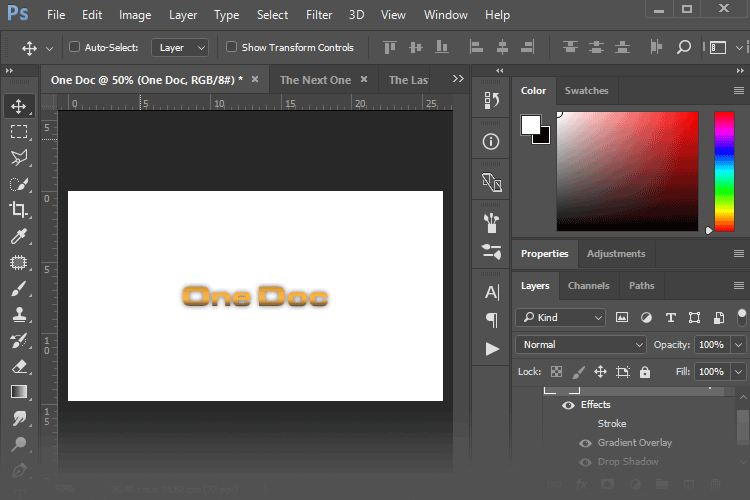Select the Polygonal Lasso tool
The height and width of the screenshot is (500, 750).
point(19,157)
